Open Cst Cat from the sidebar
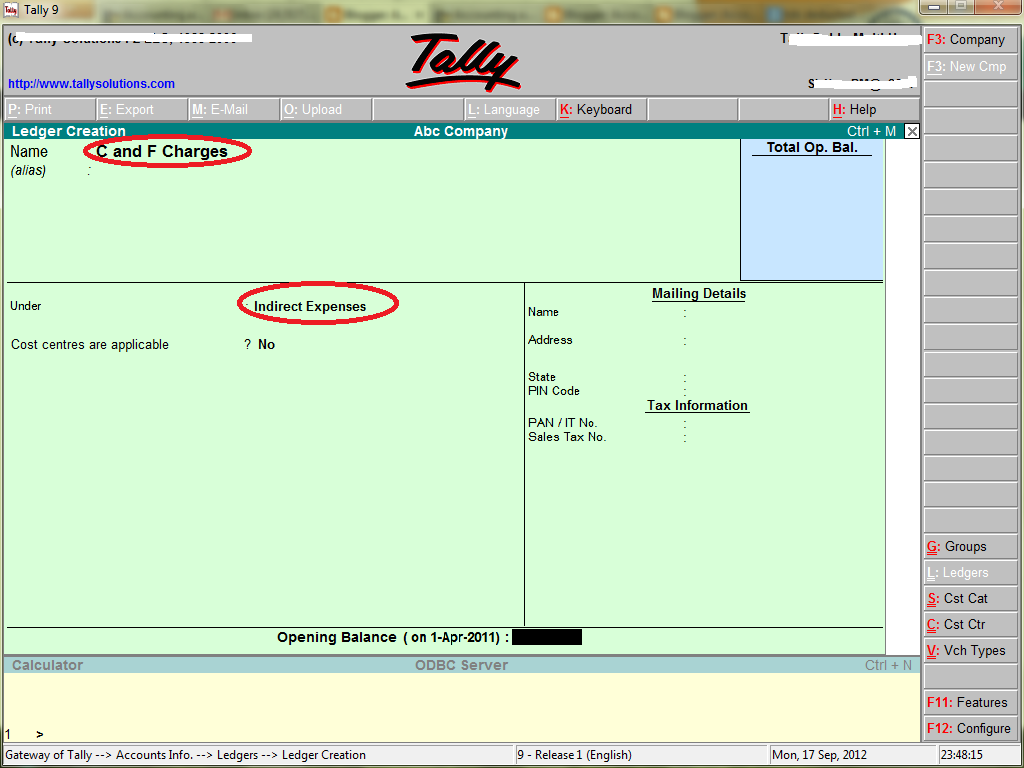Screen dimensions: 1024x768 tap(970, 598)
